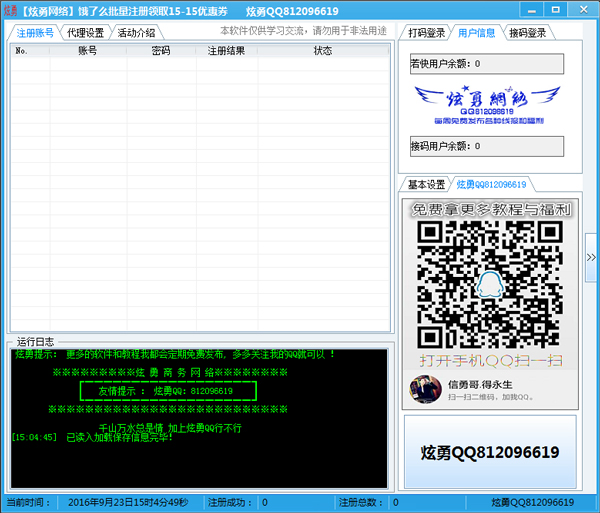Screen dimensions: 600x513
Task: Click 炫勇QQ812096619 in the status bar
Action: pyautogui.click(x=533, y=502)
